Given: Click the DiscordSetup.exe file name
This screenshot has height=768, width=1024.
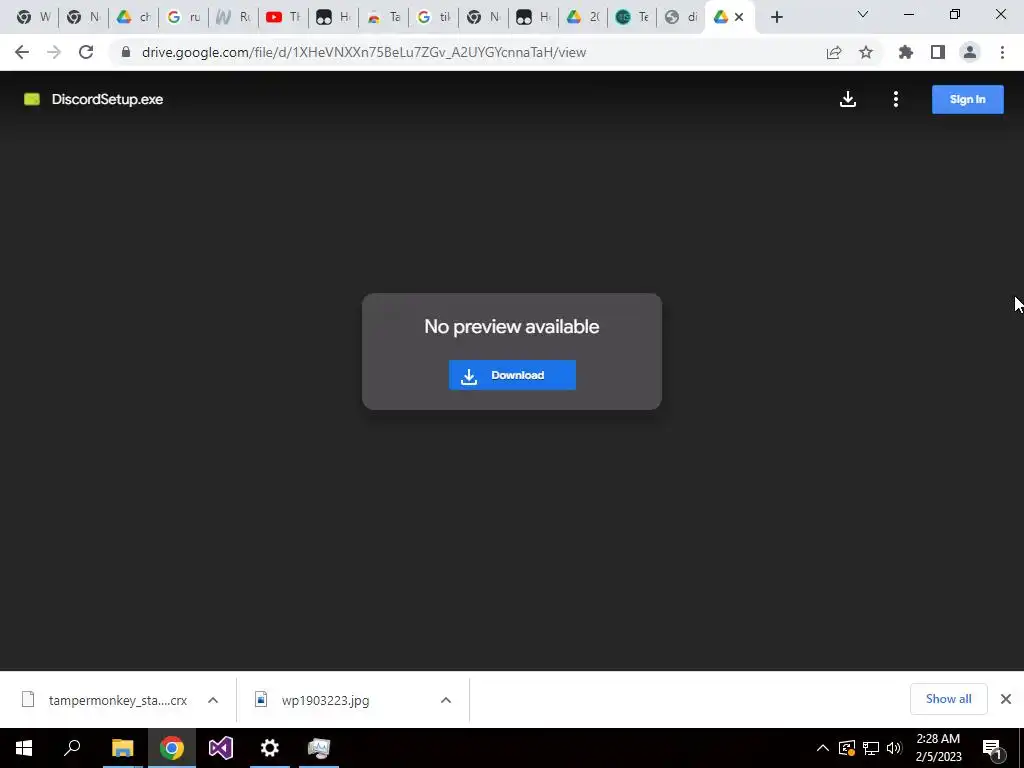Looking at the screenshot, I should [107, 99].
